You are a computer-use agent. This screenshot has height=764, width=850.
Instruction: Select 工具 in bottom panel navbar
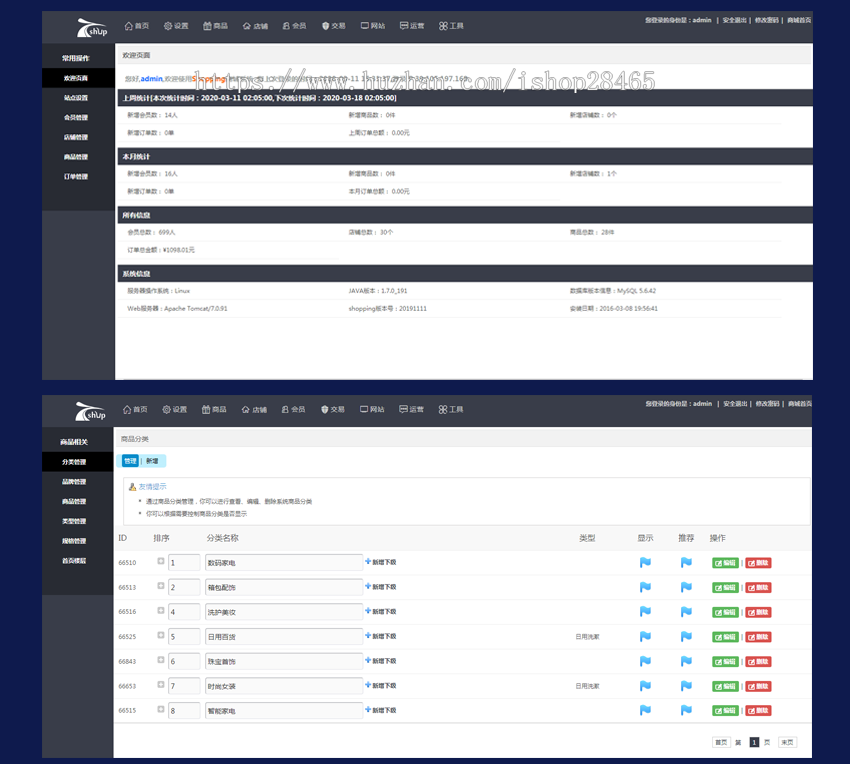point(451,409)
